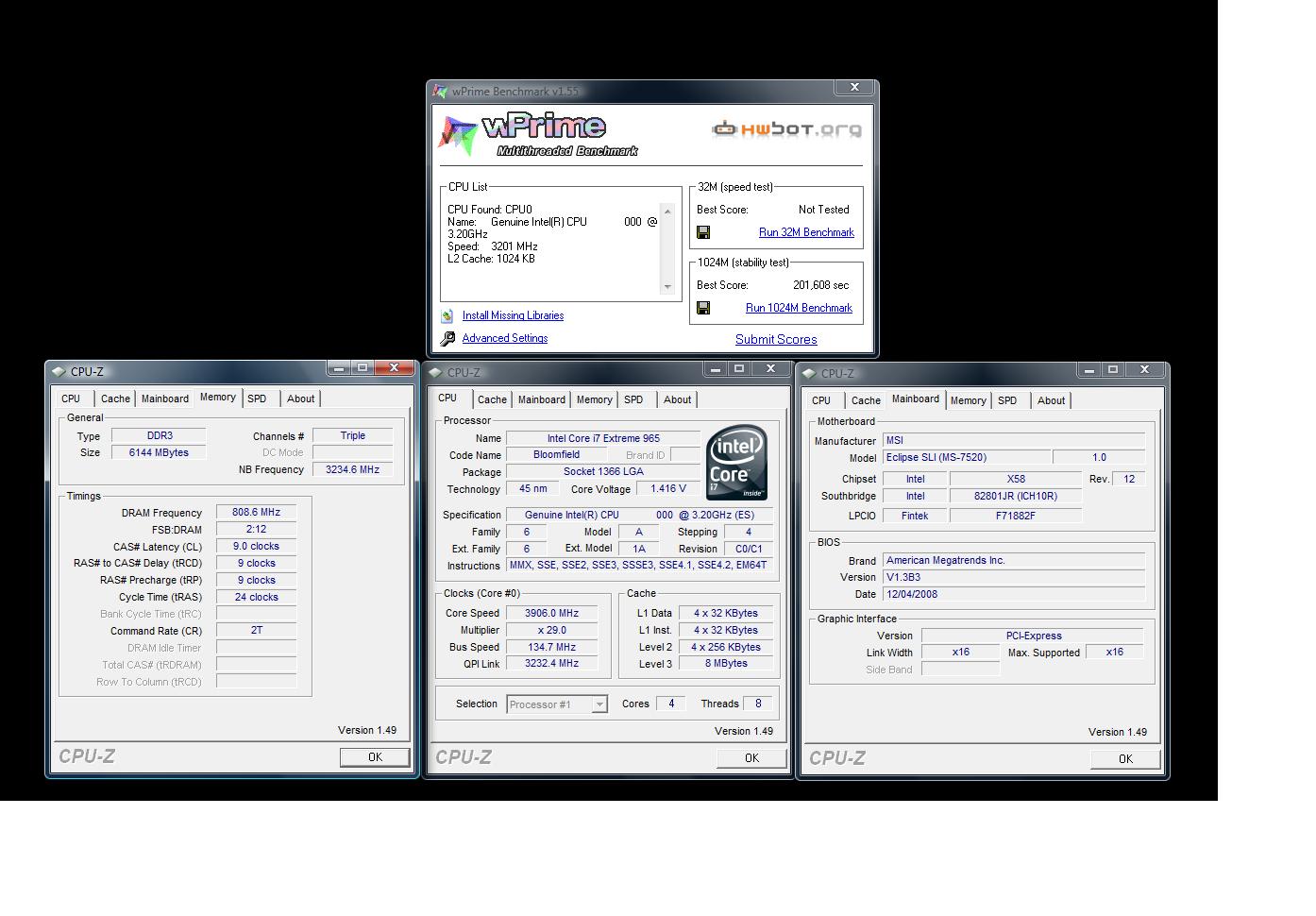The image size is (1316, 916).
Task: Open Cache tab in right CPU-Z window
Action: (x=866, y=400)
